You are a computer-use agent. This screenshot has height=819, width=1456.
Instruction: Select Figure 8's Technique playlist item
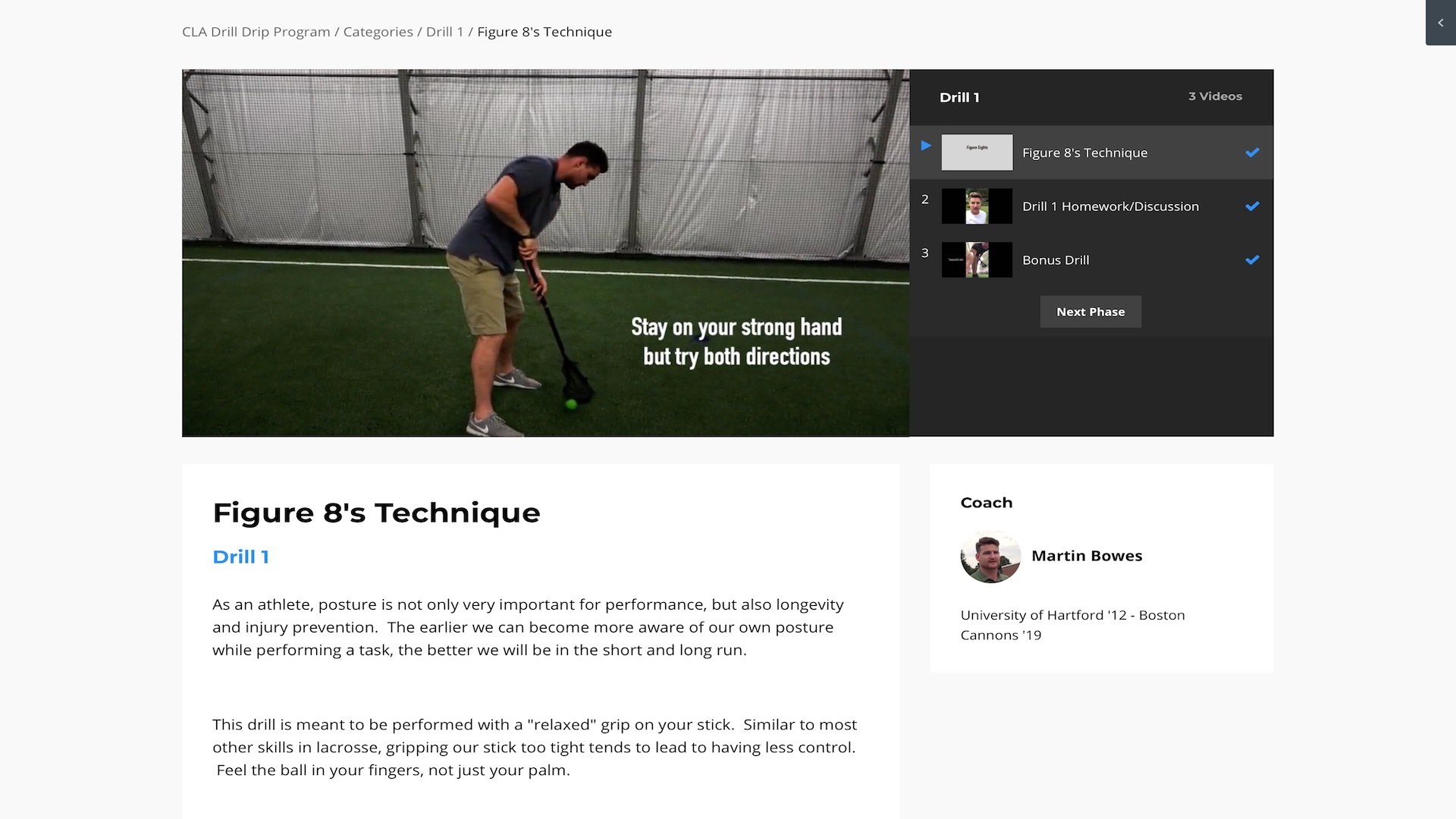click(x=1084, y=152)
